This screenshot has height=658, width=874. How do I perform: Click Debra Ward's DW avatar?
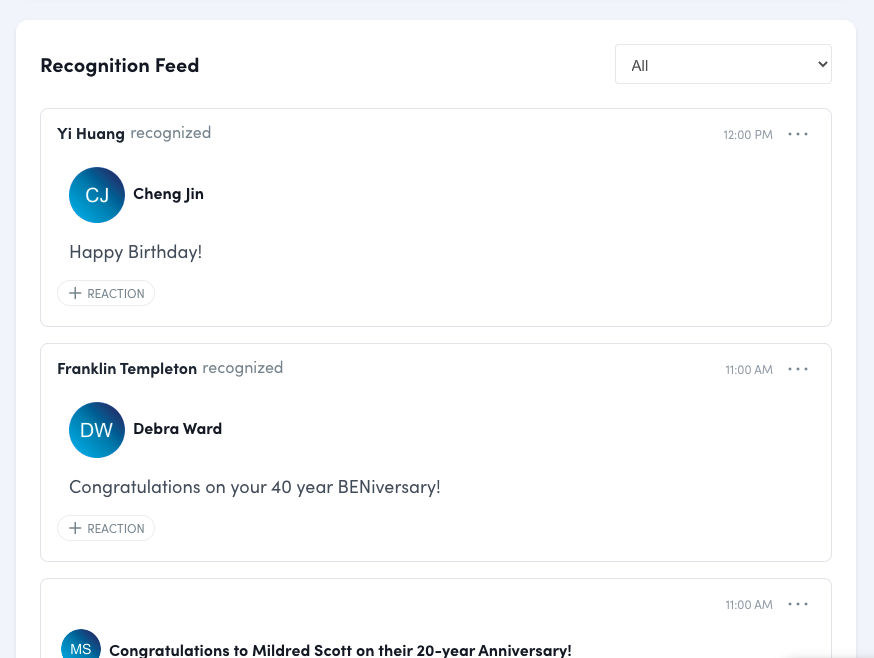point(97,430)
